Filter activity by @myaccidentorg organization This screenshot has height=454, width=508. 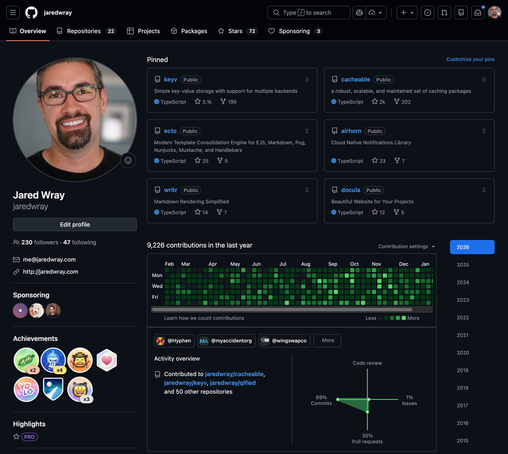(x=226, y=341)
